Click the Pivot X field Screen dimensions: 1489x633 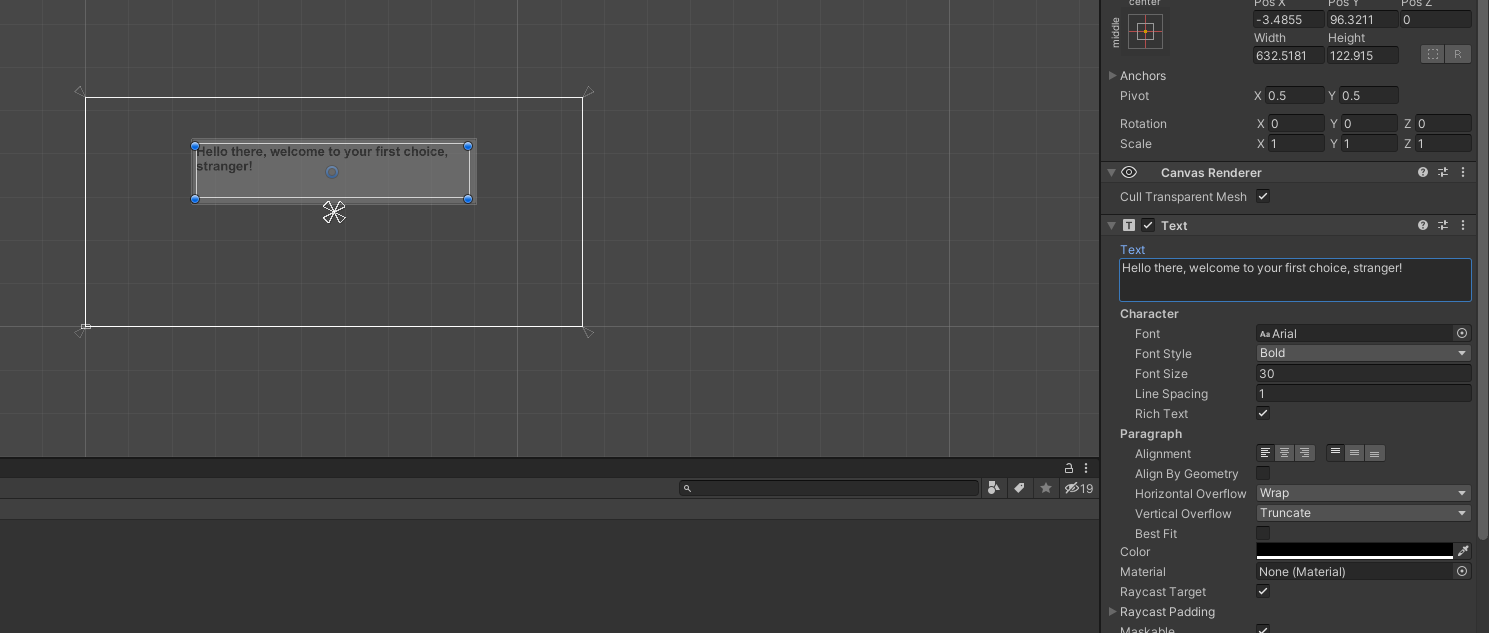[1295, 96]
